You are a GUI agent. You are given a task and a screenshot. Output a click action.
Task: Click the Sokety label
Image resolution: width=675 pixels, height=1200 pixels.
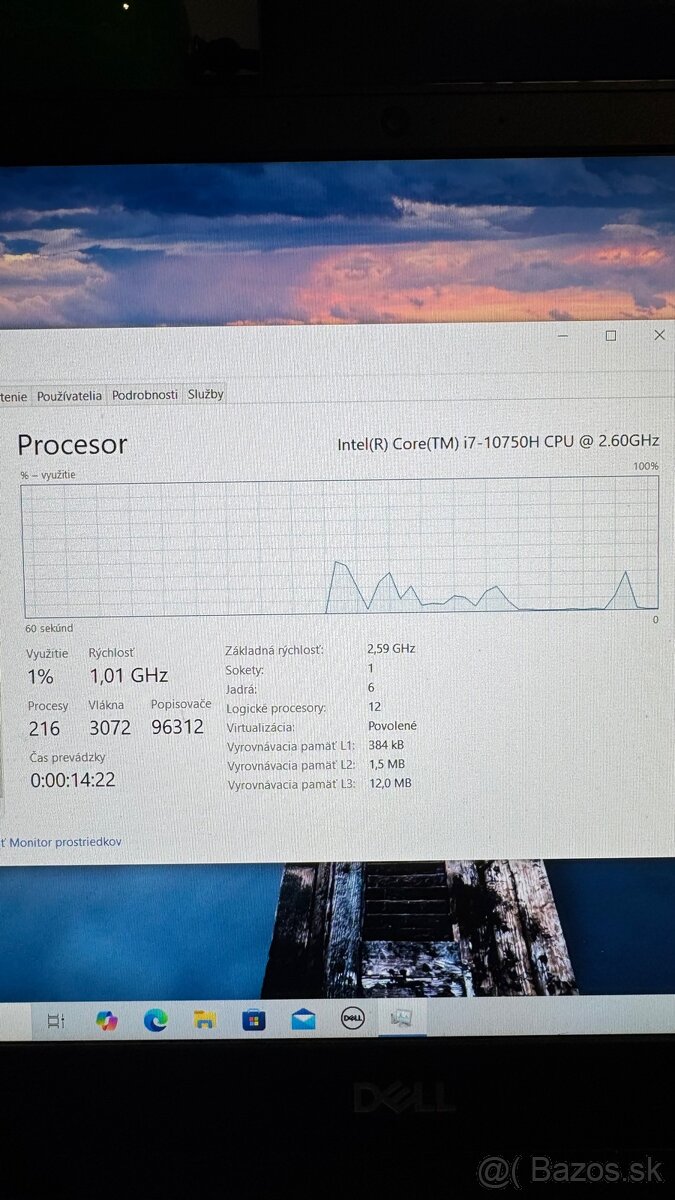(x=244, y=669)
